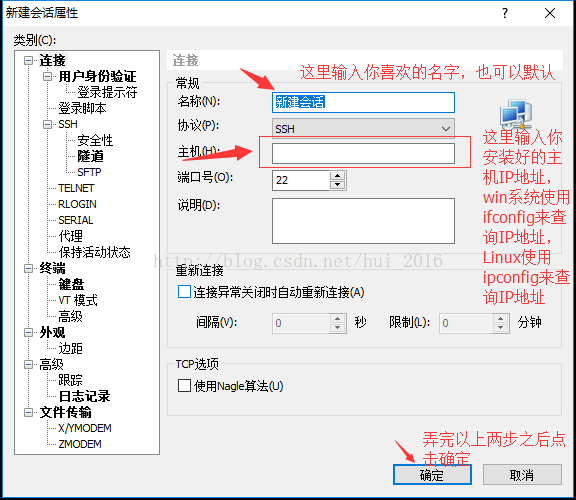This screenshot has width=576, height=500.
Task: Collapse the SSH tree node
Action: click(x=47, y=124)
